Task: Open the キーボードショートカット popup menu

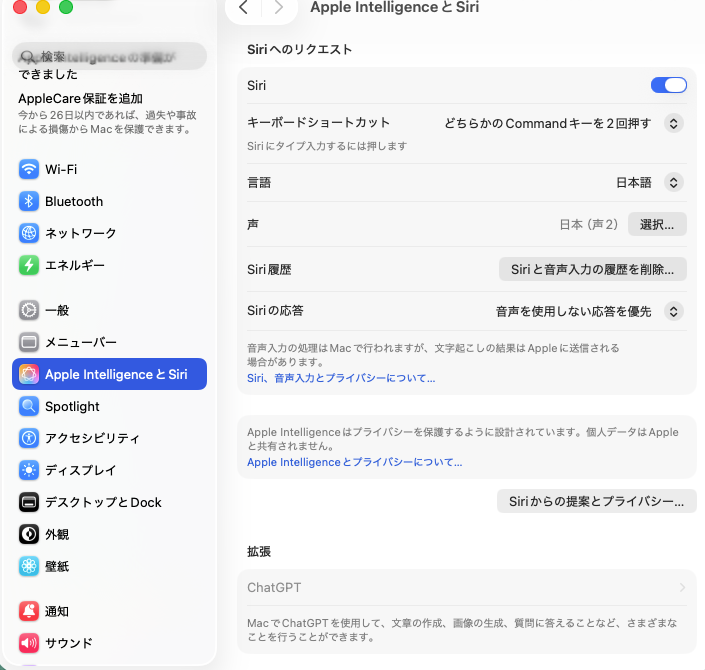Action: point(674,123)
